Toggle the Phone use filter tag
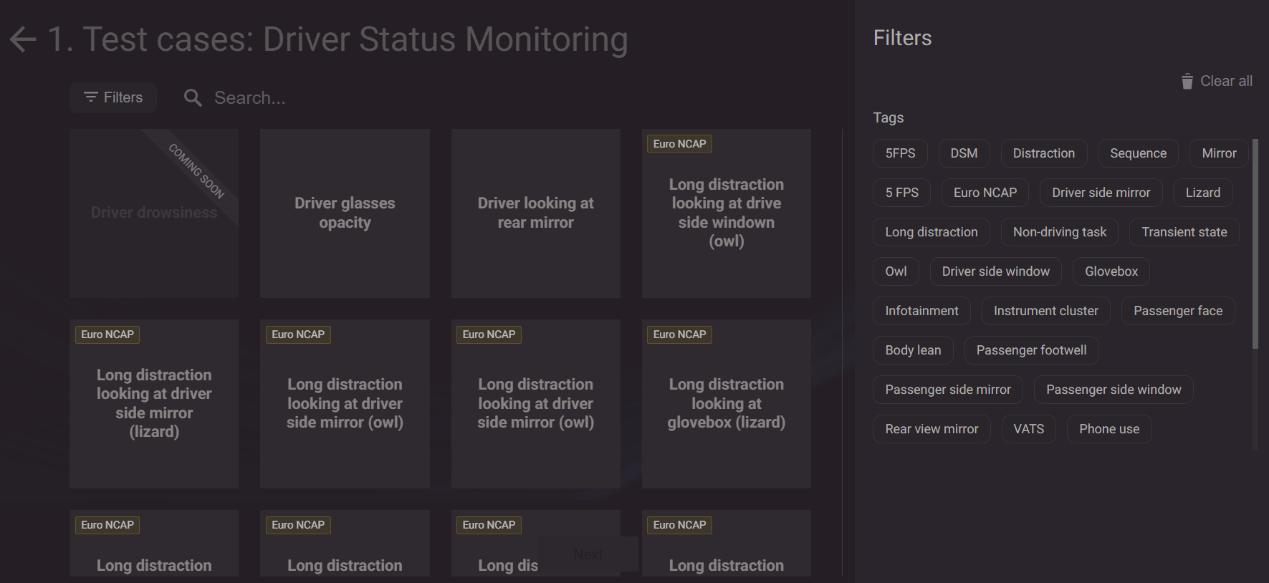 [1109, 429]
